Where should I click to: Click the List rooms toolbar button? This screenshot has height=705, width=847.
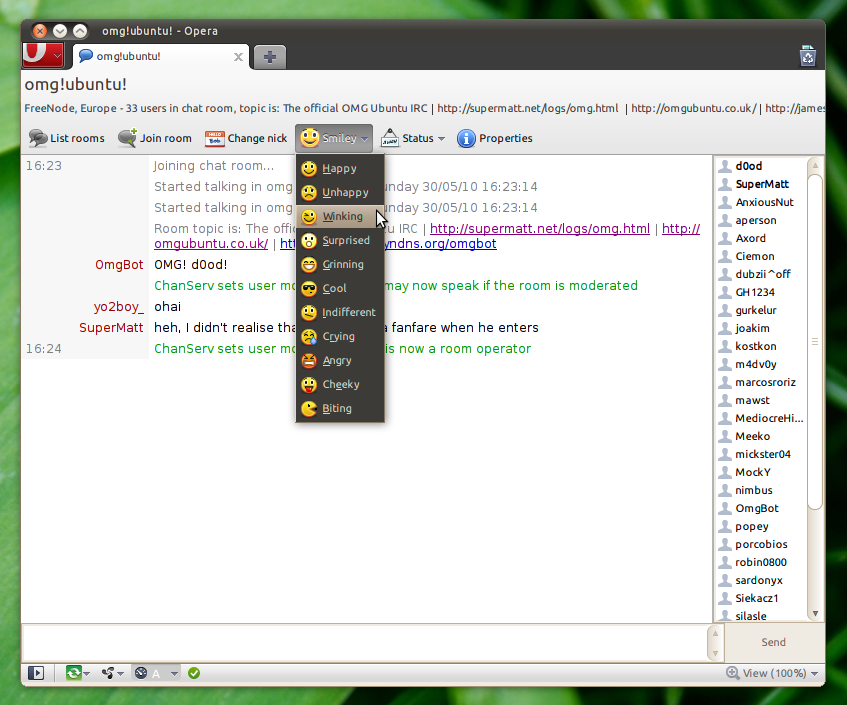click(66, 138)
